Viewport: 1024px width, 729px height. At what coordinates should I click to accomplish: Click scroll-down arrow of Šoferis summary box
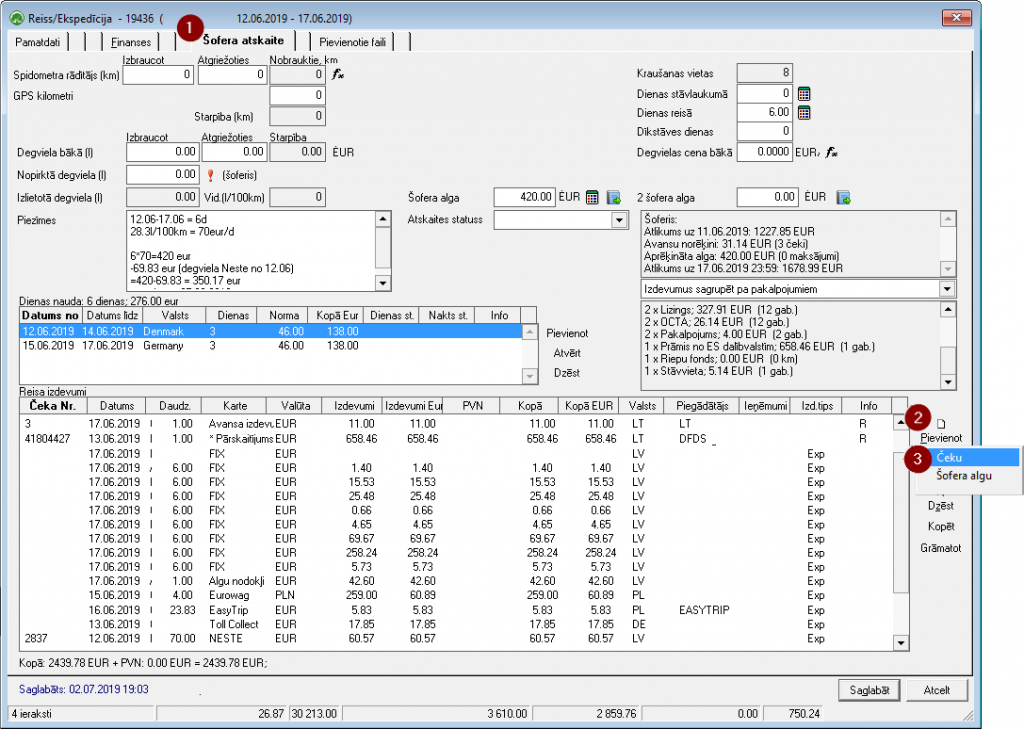[x=948, y=268]
